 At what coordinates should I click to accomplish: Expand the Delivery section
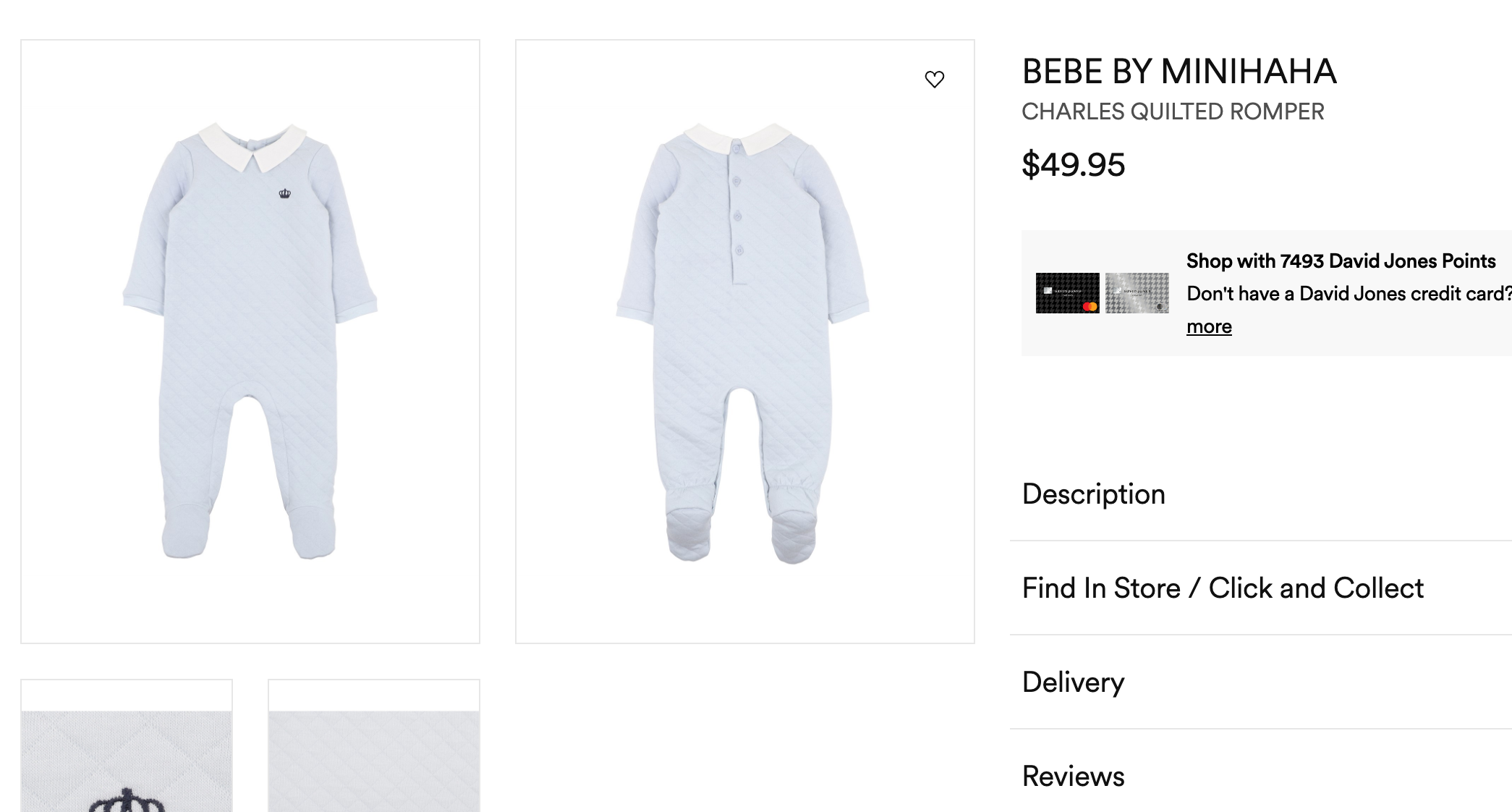point(1073,682)
